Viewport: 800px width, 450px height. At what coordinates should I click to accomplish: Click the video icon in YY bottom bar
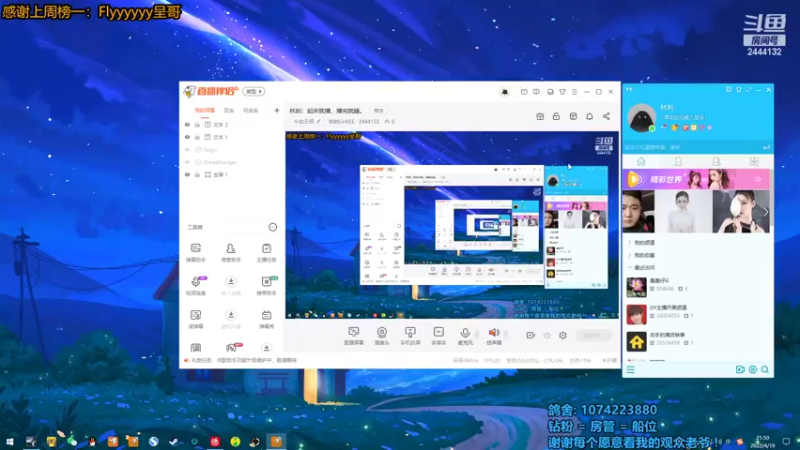(740, 369)
